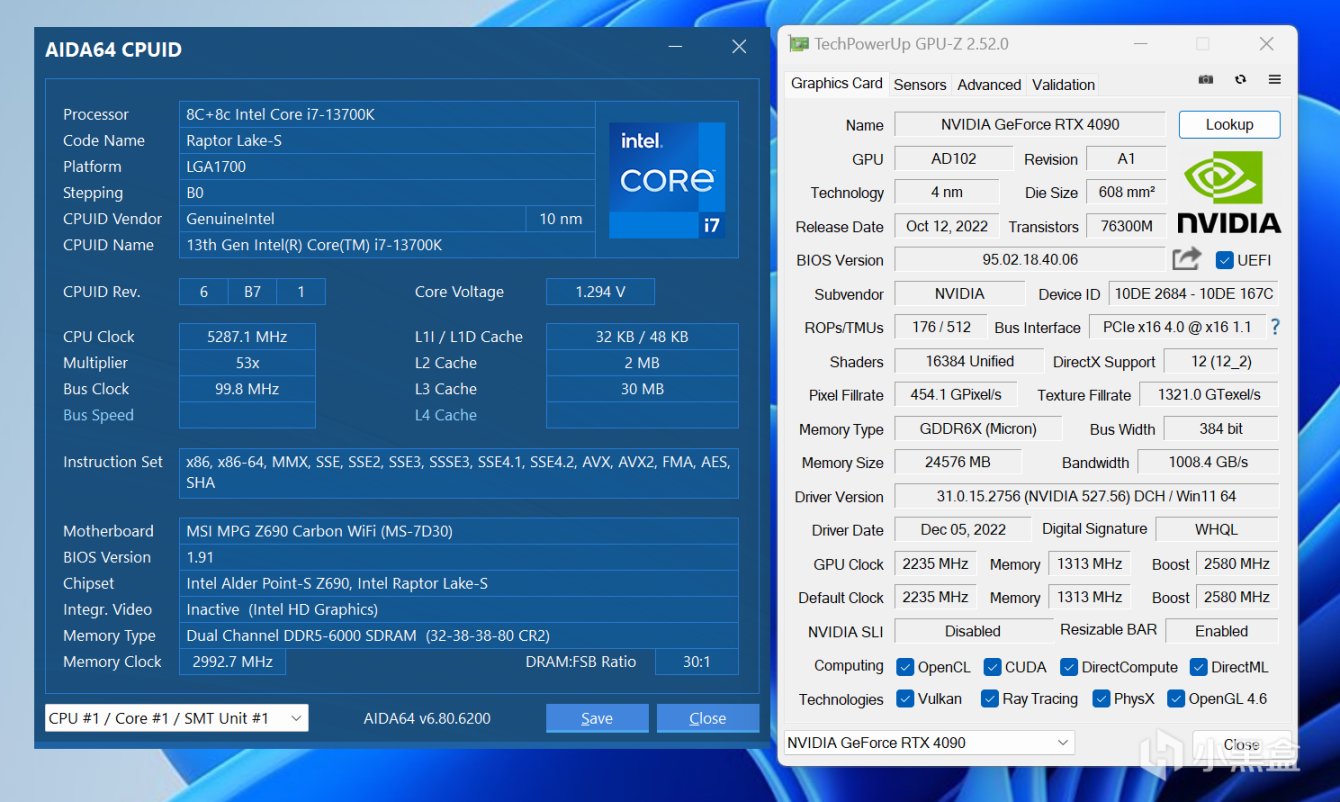
Task: Toggle the DirectML checkbox
Action: (1198, 667)
